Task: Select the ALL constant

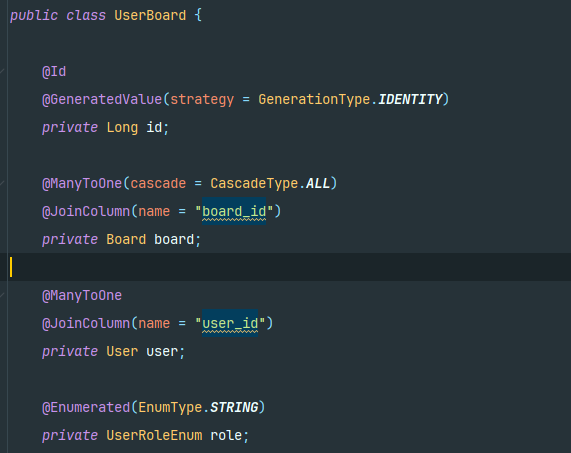Action: pos(318,183)
